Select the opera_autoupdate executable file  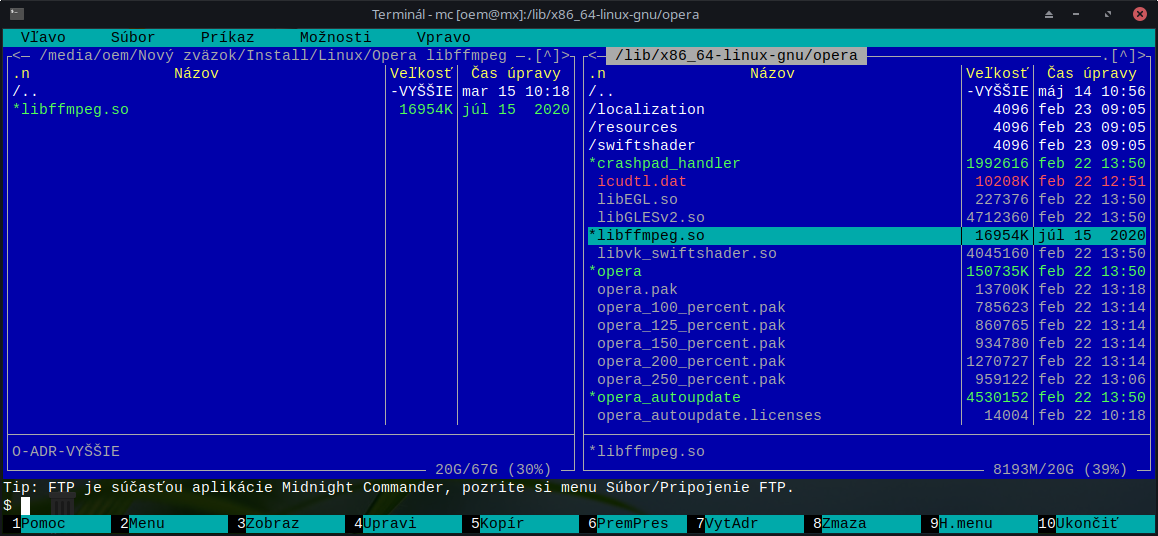click(x=867, y=397)
